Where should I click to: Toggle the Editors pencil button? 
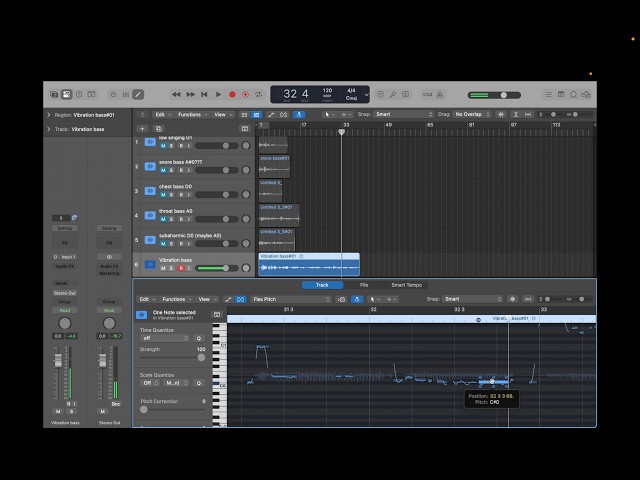pyautogui.click(x=138, y=94)
